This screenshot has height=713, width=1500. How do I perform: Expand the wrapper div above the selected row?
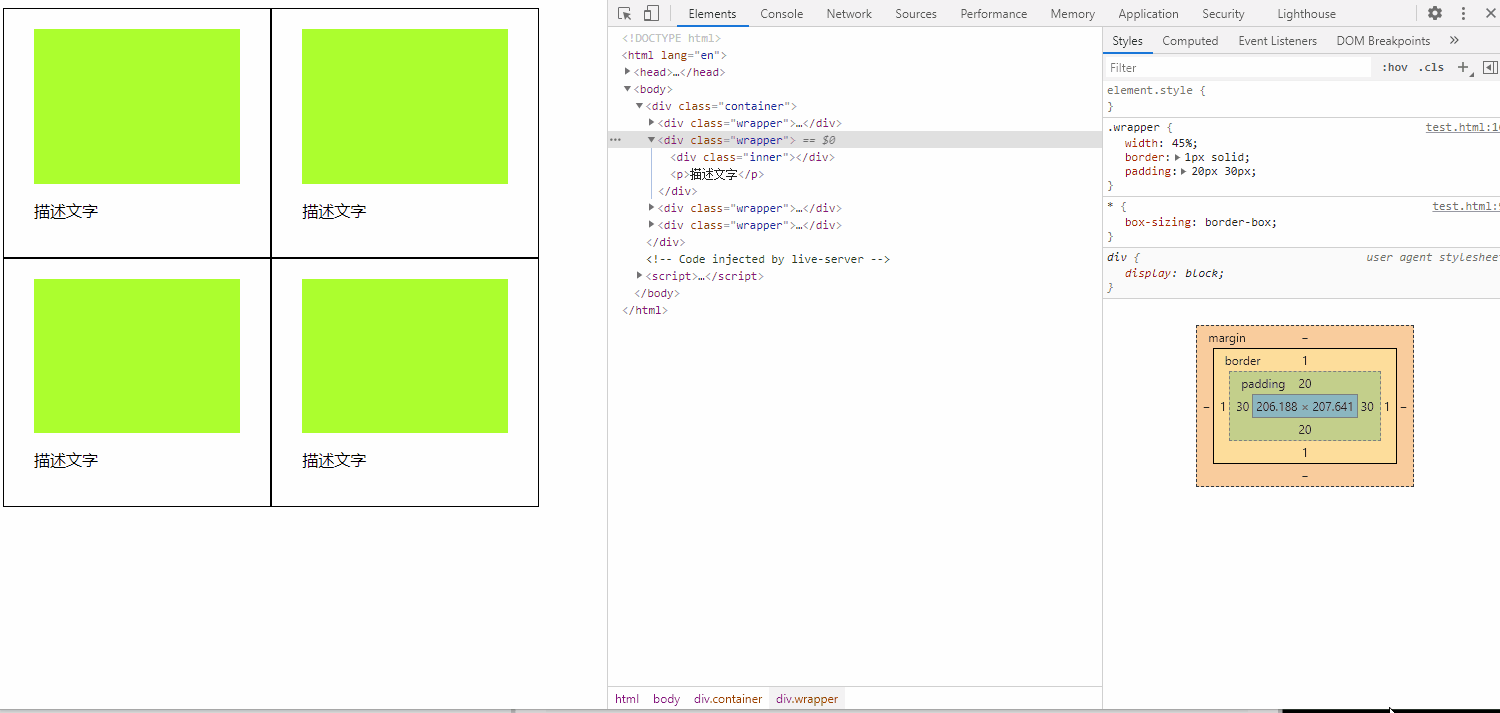(x=652, y=123)
